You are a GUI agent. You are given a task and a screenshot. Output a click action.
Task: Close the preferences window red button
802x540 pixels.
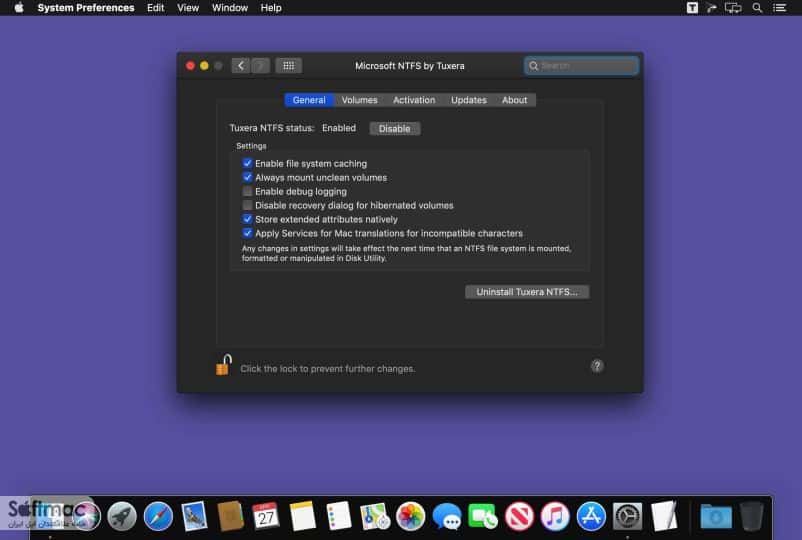coord(190,65)
